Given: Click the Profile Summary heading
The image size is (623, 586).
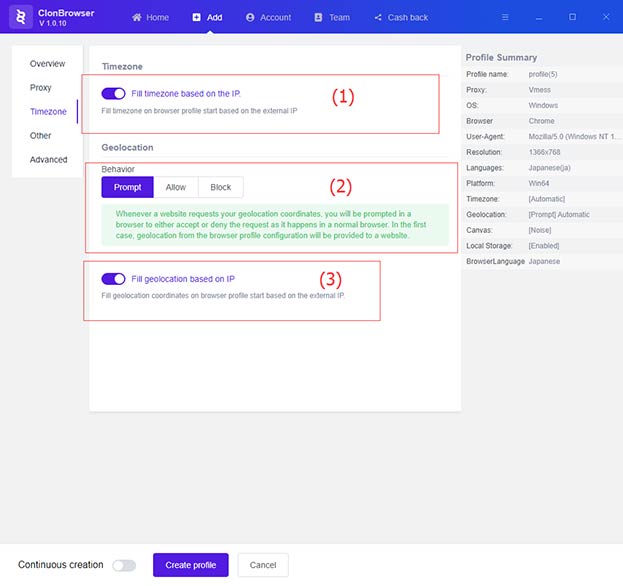Looking at the screenshot, I should (501, 58).
